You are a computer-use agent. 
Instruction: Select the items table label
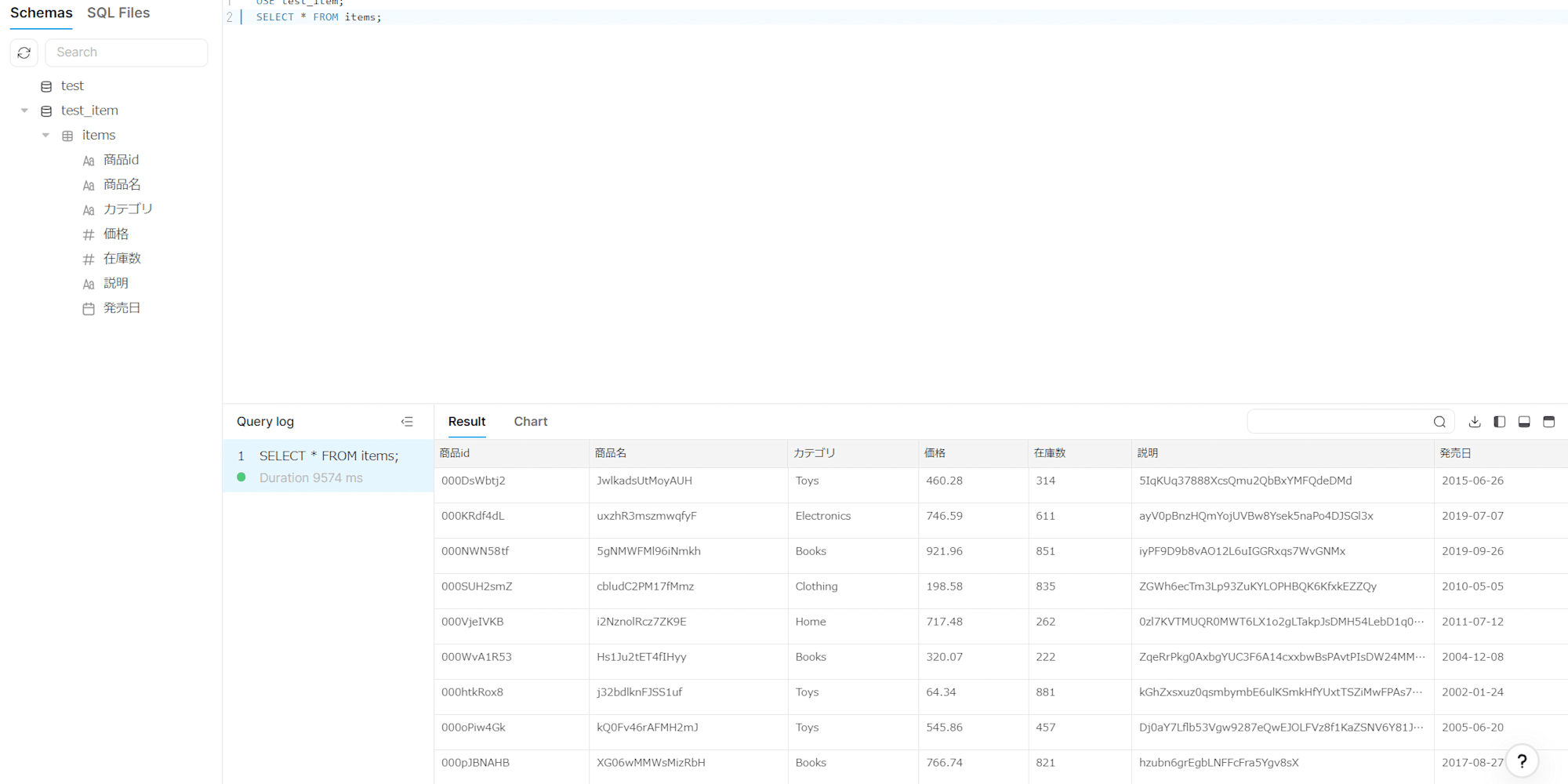click(99, 136)
